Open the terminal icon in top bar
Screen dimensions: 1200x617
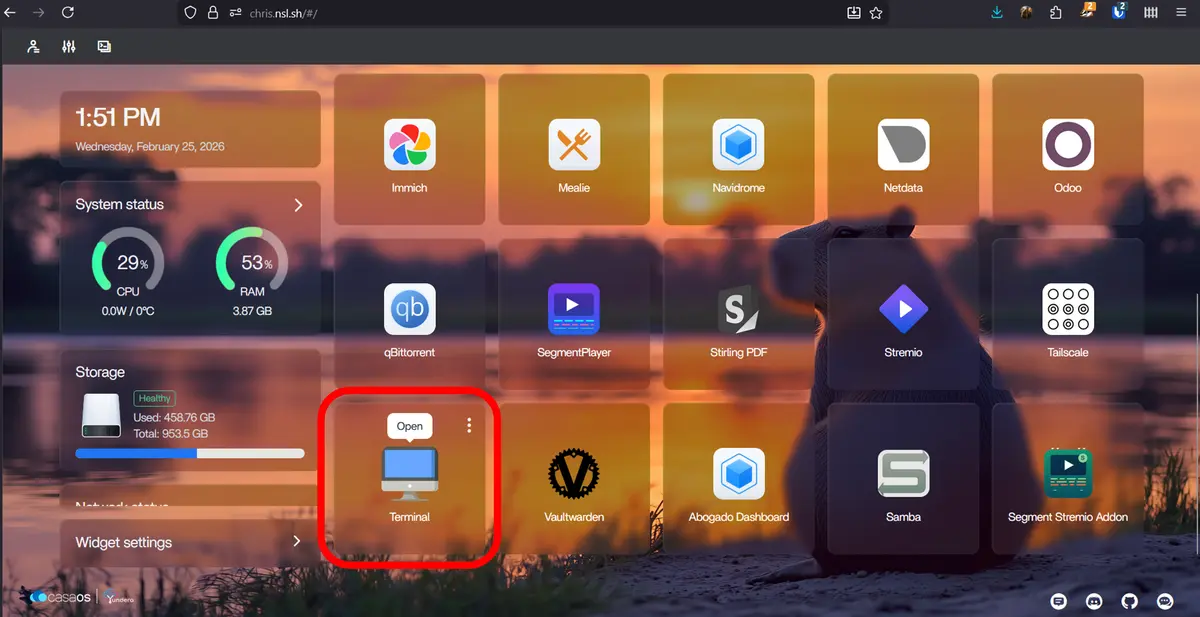[104, 46]
